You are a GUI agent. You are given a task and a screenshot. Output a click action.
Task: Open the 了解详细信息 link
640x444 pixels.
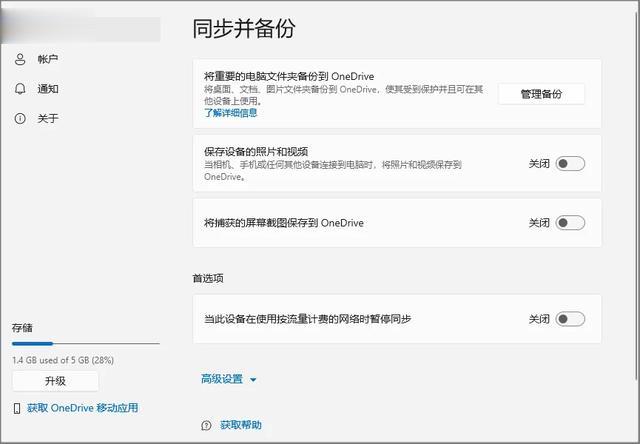point(231,113)
